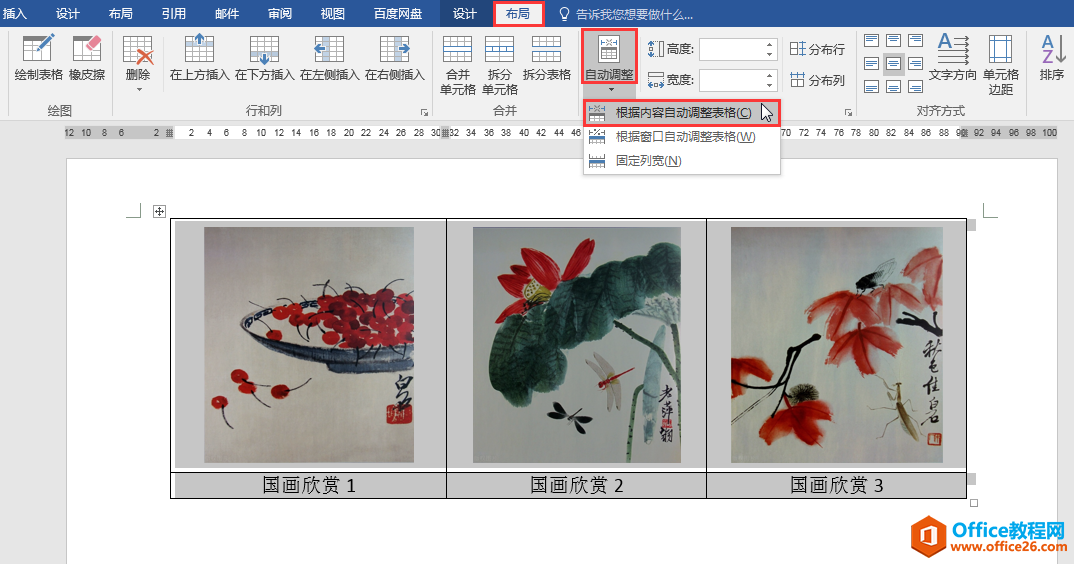Image resolution: width=1074 pixels, height=564 pixels.
Task: Click Split Table (拆分表格)
Action: tap(547, 58)
